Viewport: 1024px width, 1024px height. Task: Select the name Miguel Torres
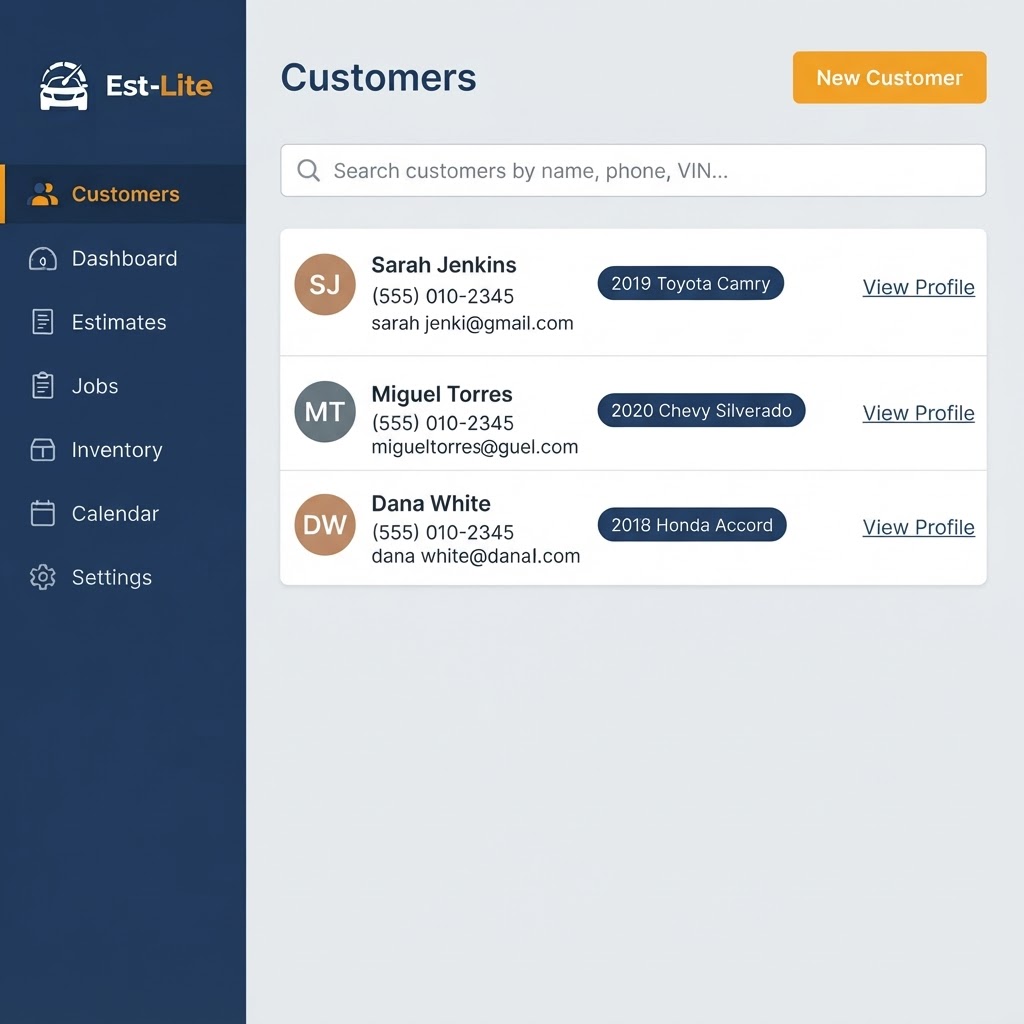click(442, 394)
